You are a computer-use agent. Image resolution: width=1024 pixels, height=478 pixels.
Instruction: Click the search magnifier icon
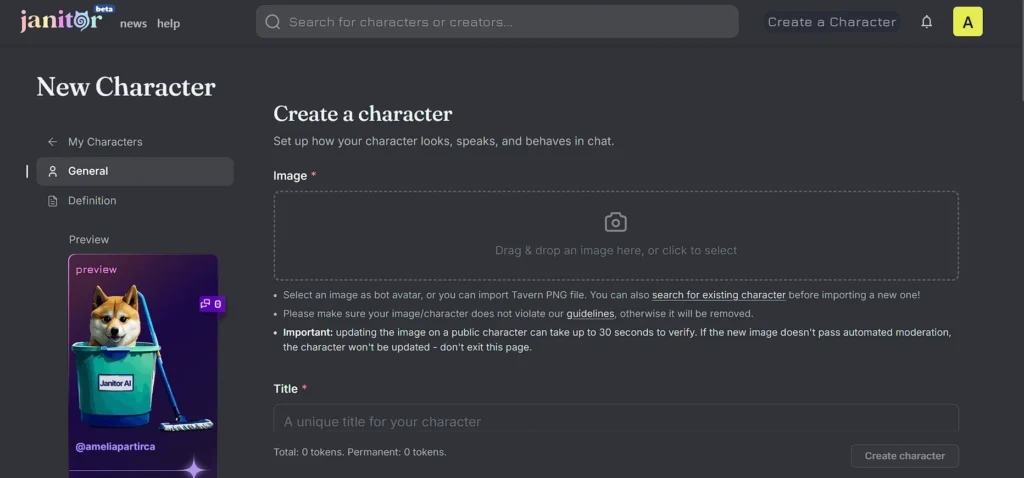tap(273, 22)
